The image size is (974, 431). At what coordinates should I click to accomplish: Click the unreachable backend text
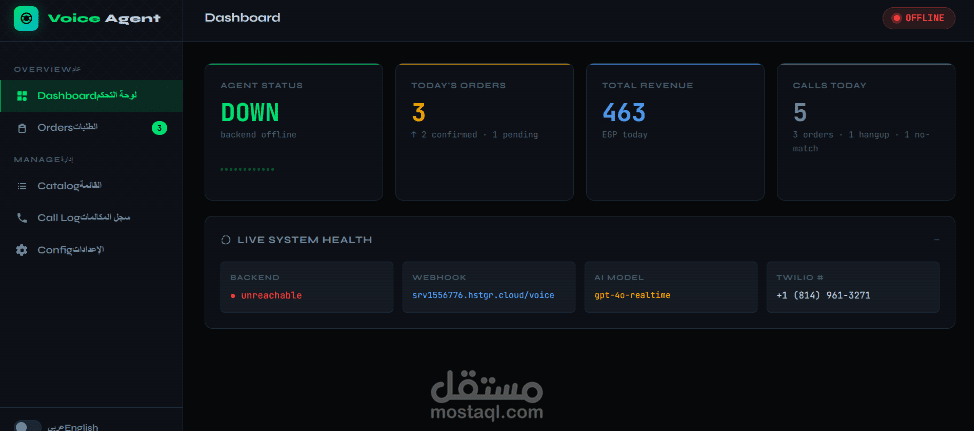pyautogui.click(x=271, y=296)
